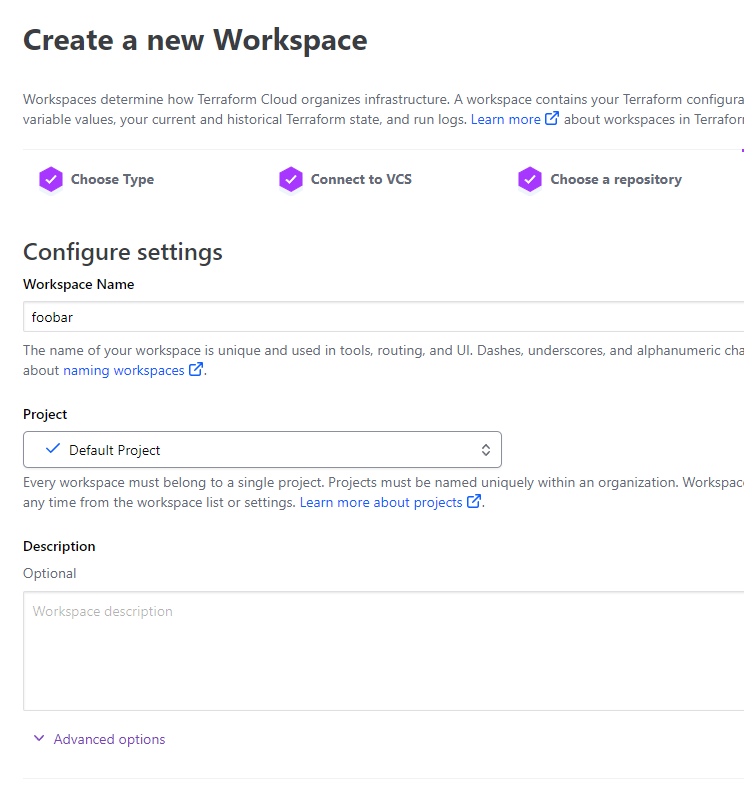This screenshot has width=744, height=795.
Task: Open the Learn more link about workspaces
Action: tap(505, 119)
